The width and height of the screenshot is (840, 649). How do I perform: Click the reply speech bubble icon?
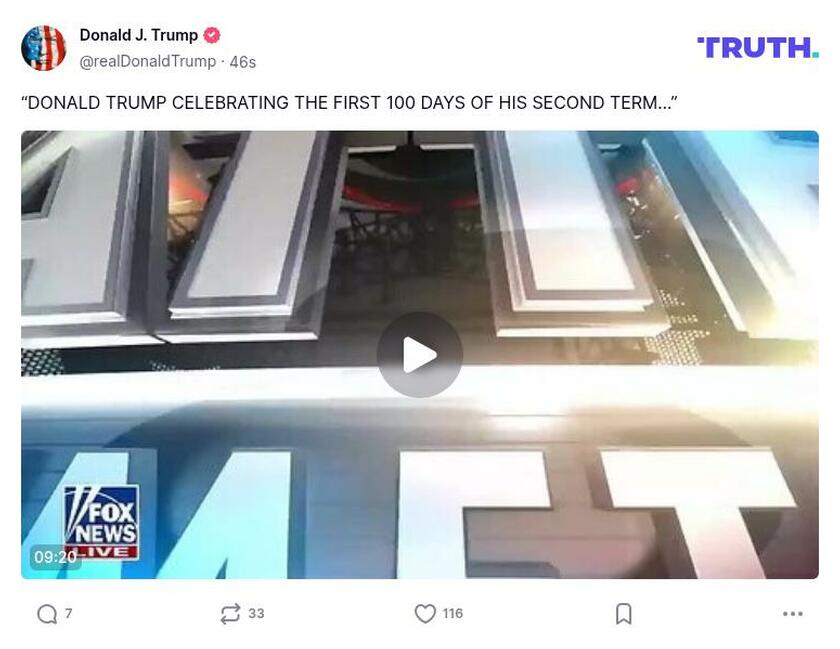[x=47, y=614]
